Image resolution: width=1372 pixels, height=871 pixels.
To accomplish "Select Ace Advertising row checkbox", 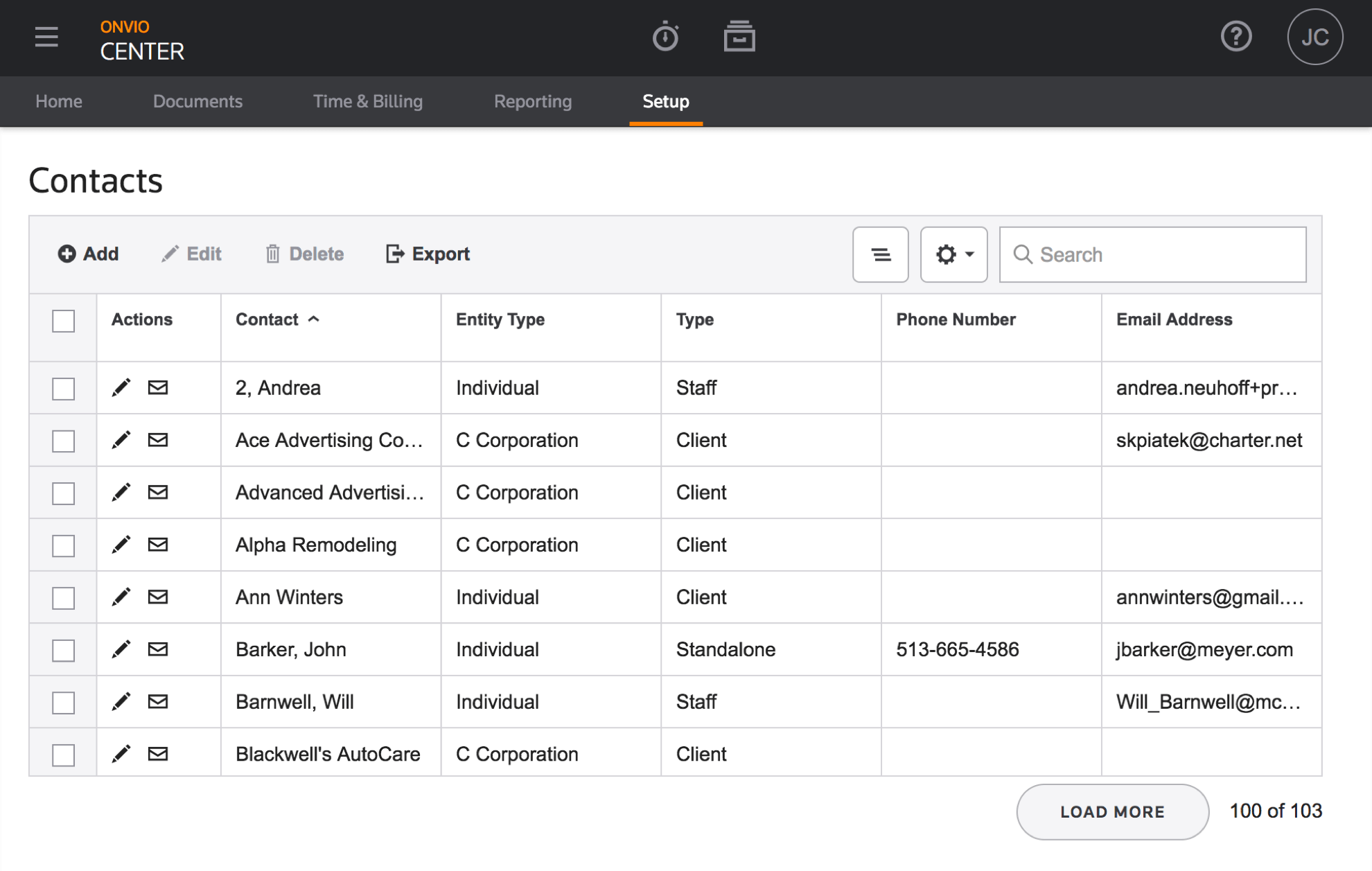I will tap(63, 441).
